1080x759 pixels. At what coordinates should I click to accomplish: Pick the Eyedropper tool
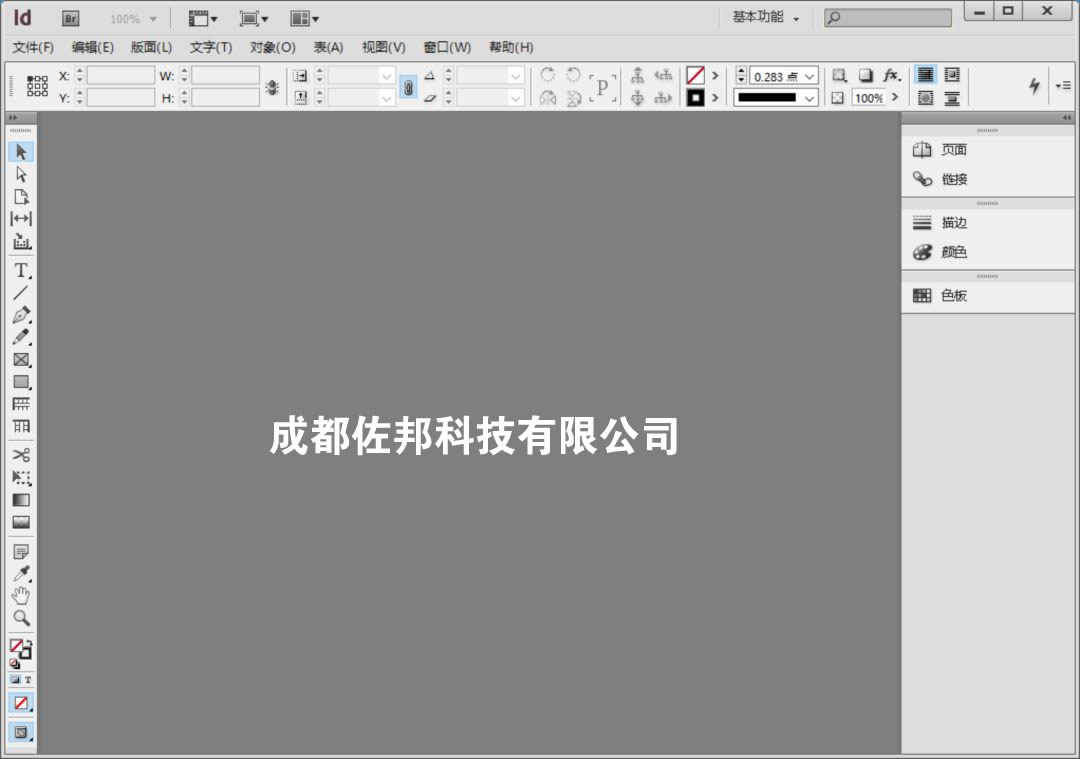21,572
